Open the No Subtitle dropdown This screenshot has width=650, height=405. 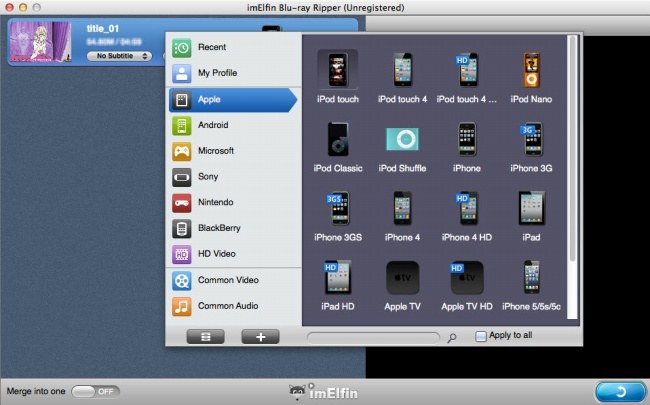119,56
